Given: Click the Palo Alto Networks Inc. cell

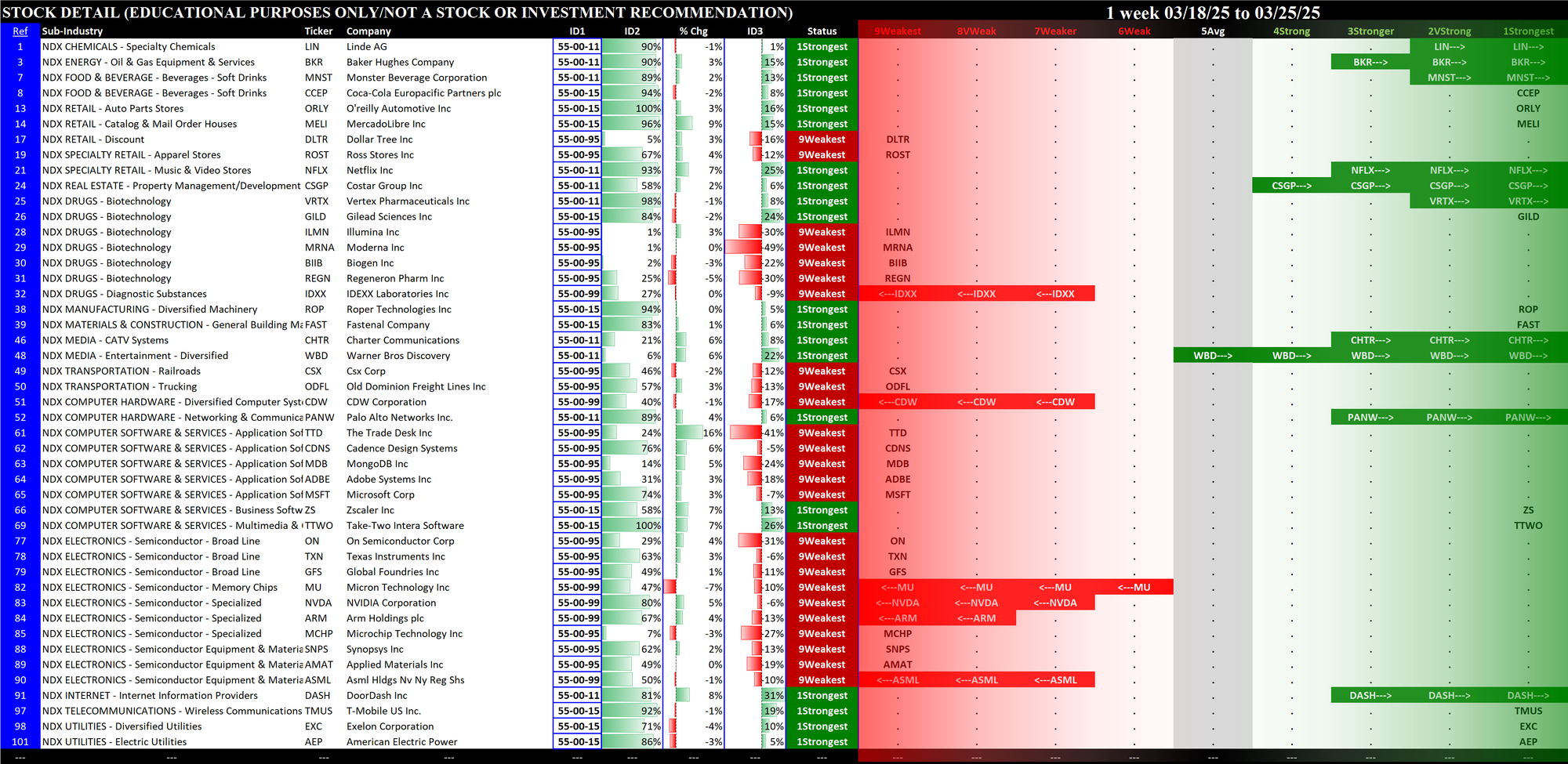Looking at the screenshot, I should tap(399, 418).
